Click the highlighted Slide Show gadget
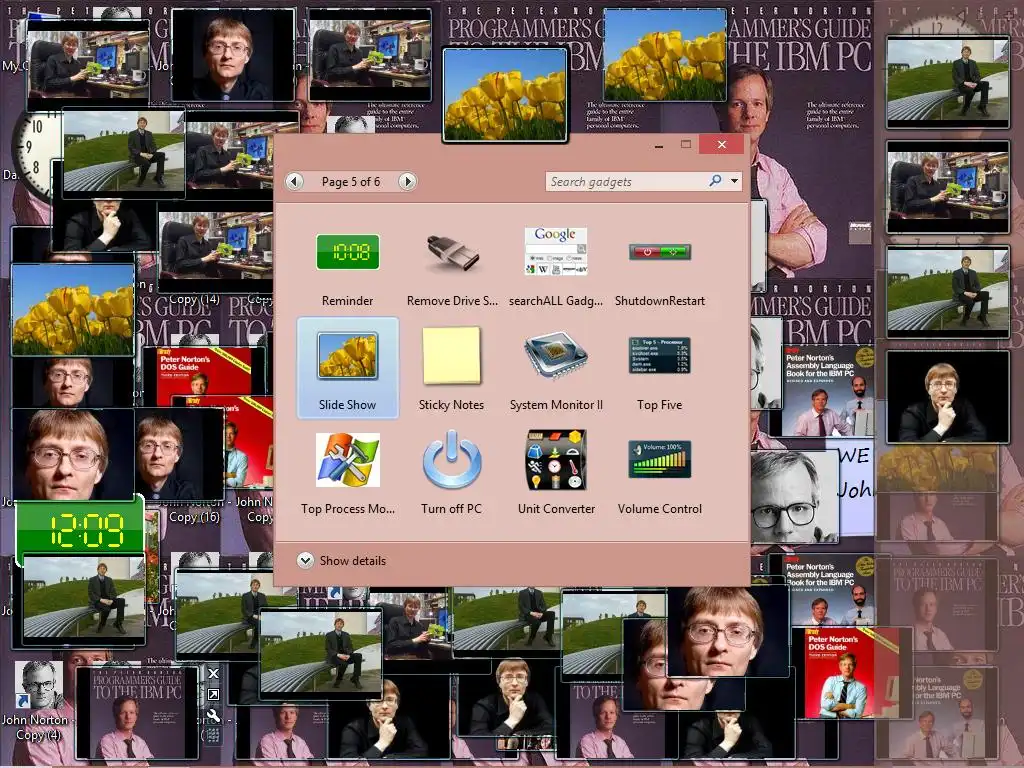 (x=347, y=368)
